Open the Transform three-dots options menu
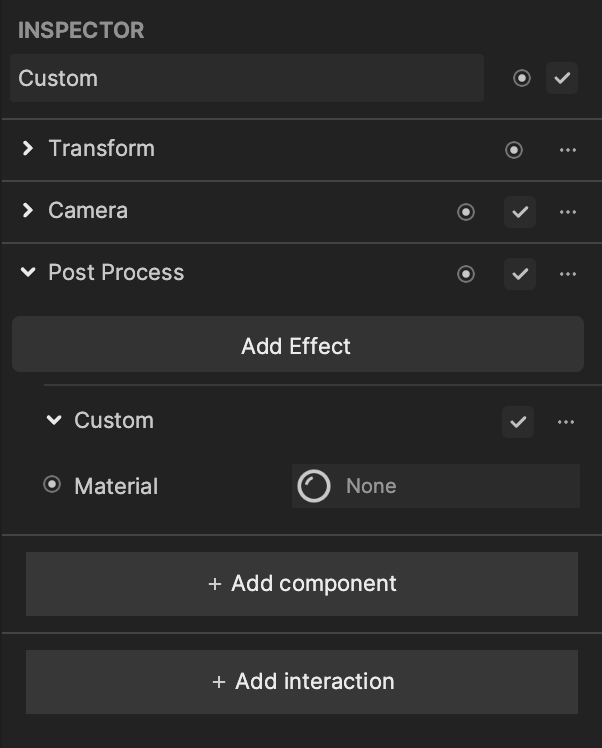The image size is (602, 748). click(567, 150)
